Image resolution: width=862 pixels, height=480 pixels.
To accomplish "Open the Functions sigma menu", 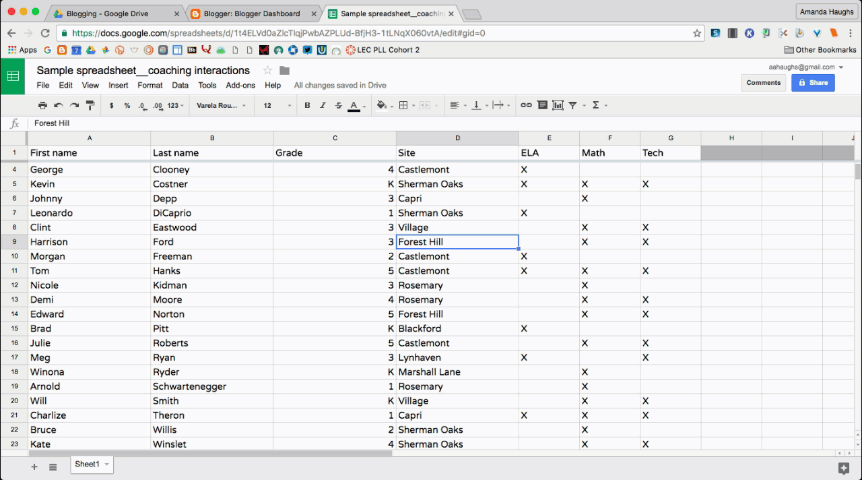I will [x=599, y=105].
